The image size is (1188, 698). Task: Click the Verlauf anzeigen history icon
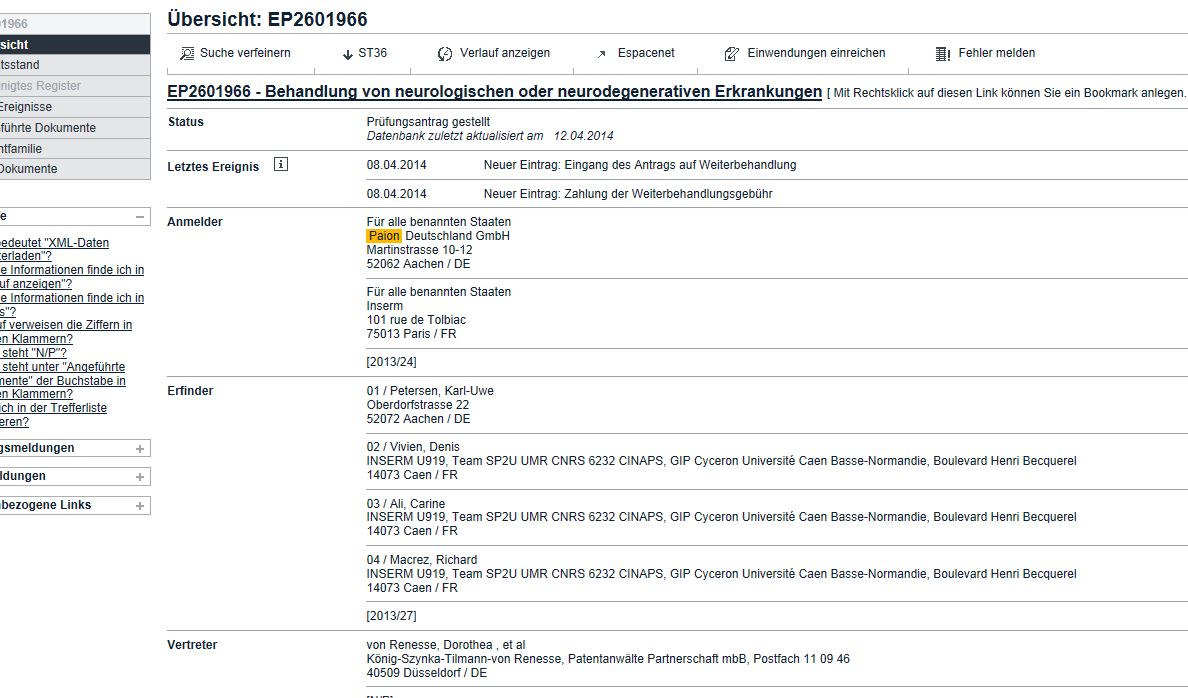tap(445, 54)
